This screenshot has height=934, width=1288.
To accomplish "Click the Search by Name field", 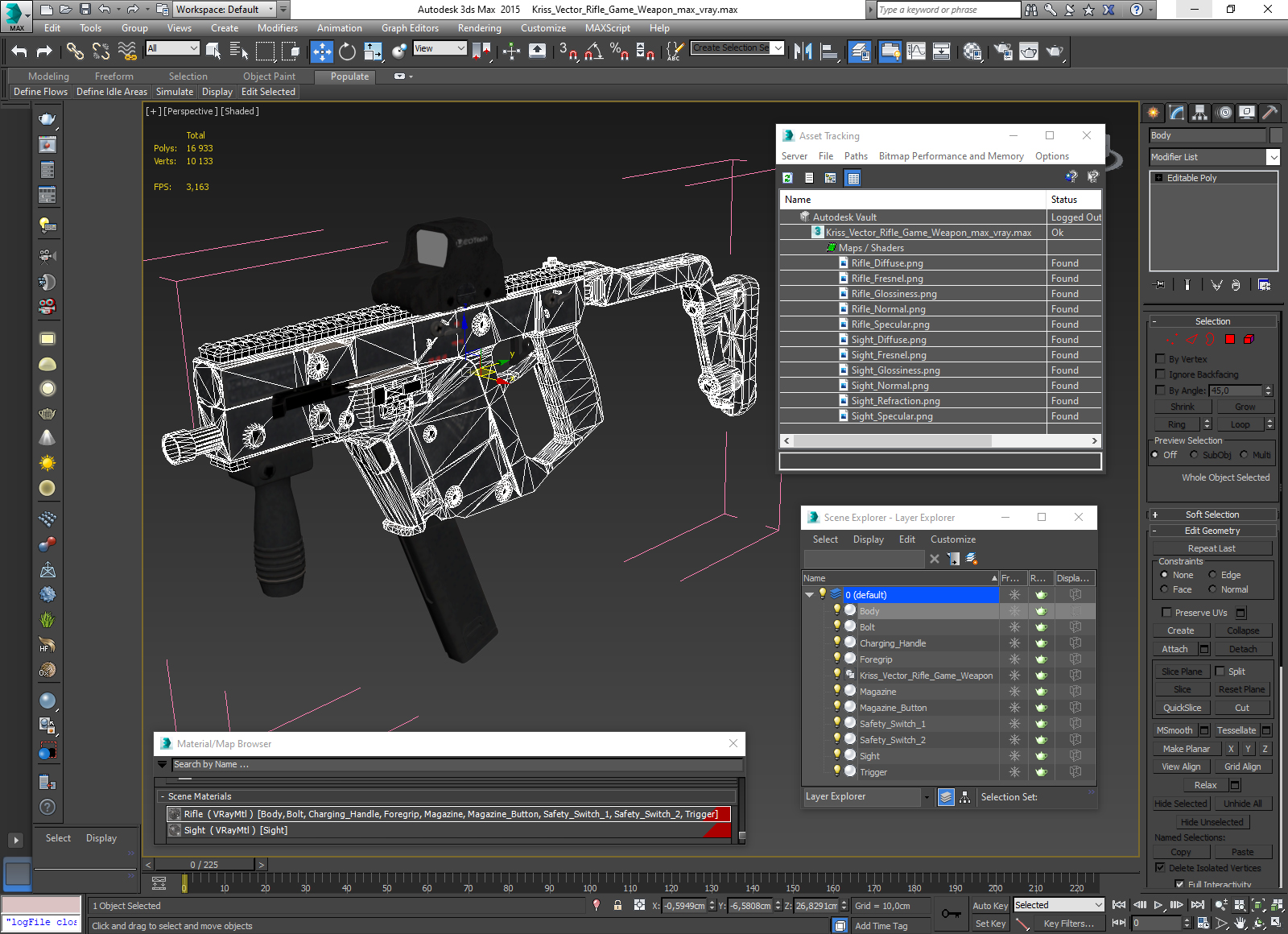I will (x=456, y=765).
